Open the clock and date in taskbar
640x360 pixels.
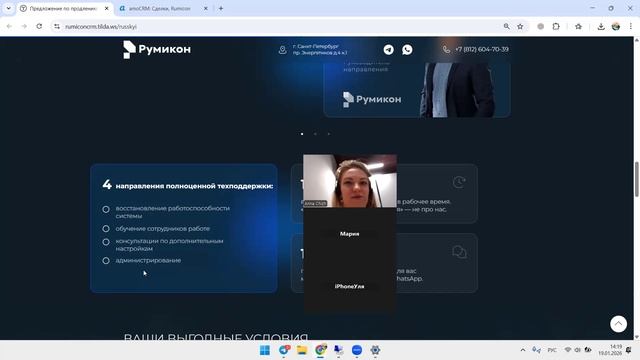point(610,350)
